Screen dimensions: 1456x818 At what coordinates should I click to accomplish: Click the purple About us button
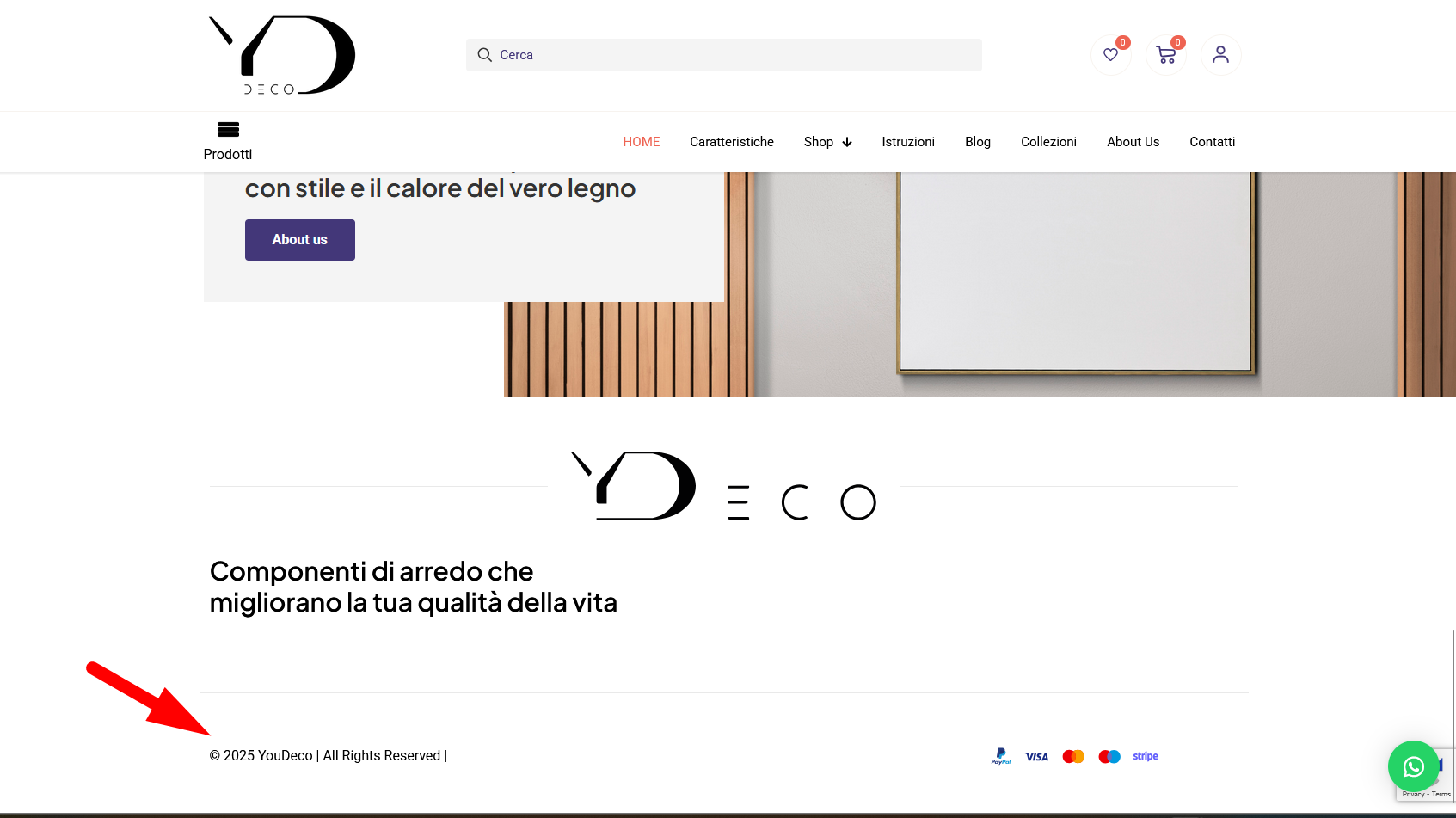pos(300,240)
